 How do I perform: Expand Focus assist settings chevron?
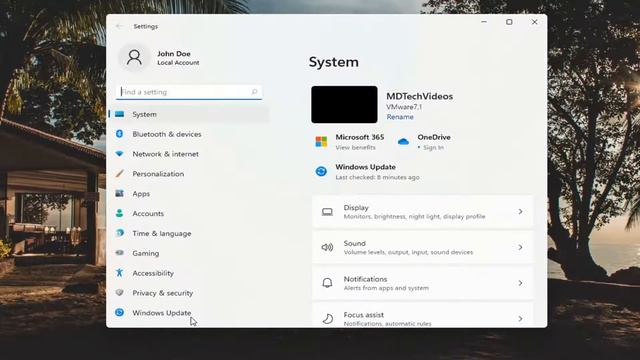coord(520,318)
